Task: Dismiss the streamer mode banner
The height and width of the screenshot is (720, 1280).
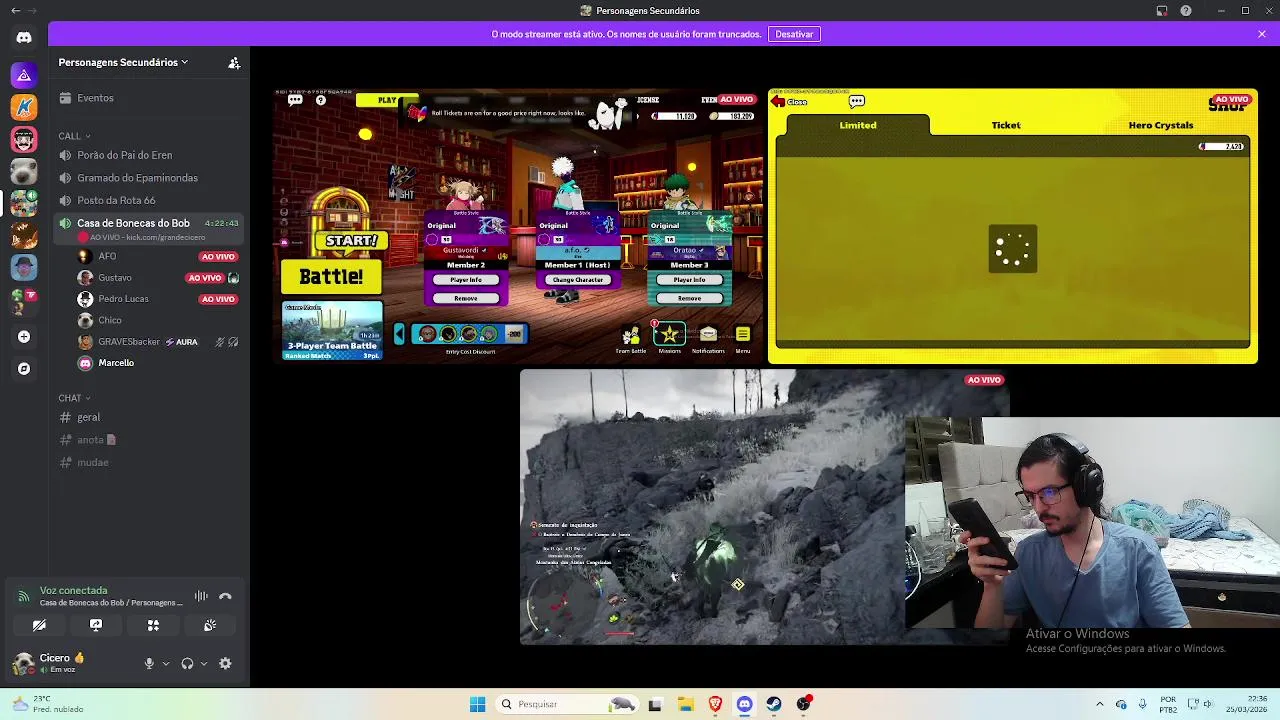Action: 1262,34
